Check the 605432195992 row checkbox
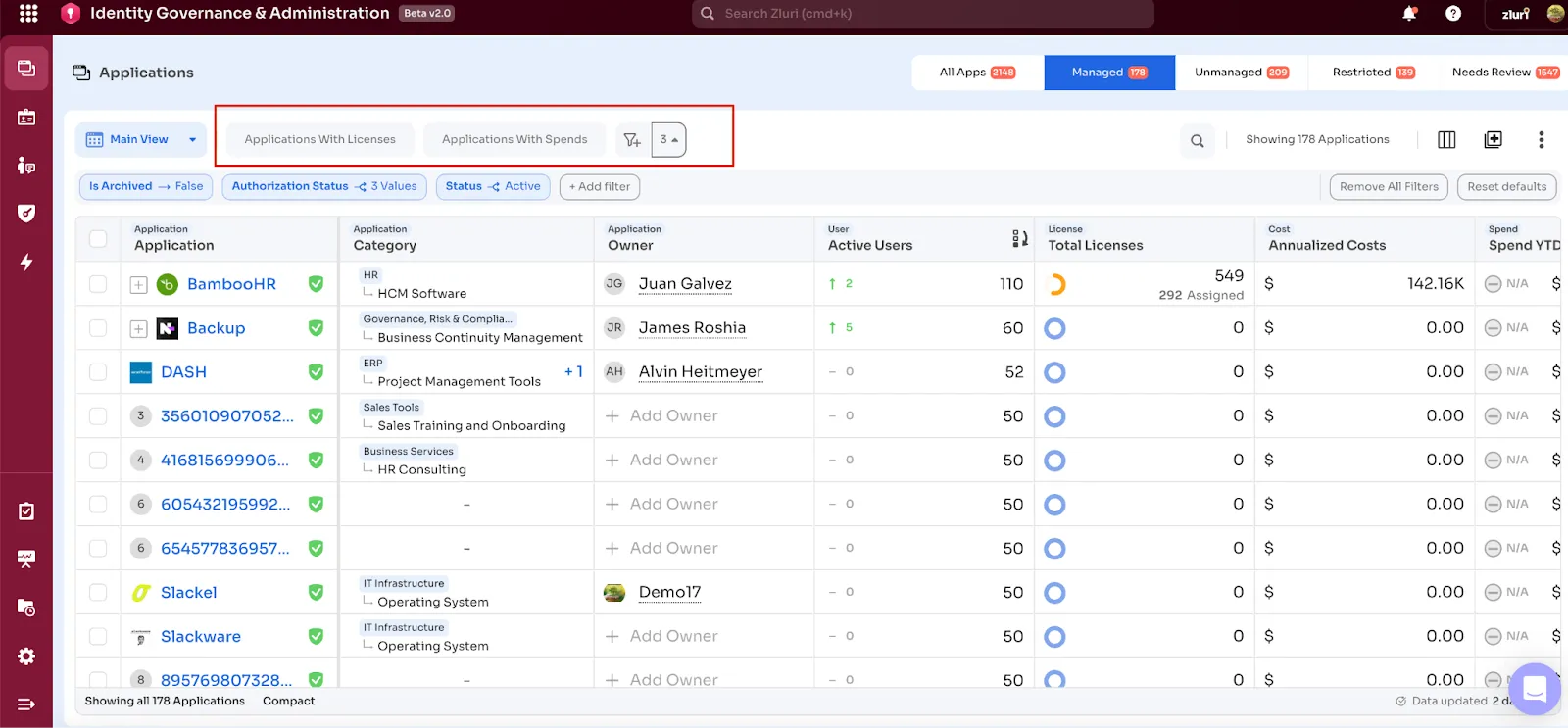1568x728 pixels. pyautogui.click(x=98, y=504)
